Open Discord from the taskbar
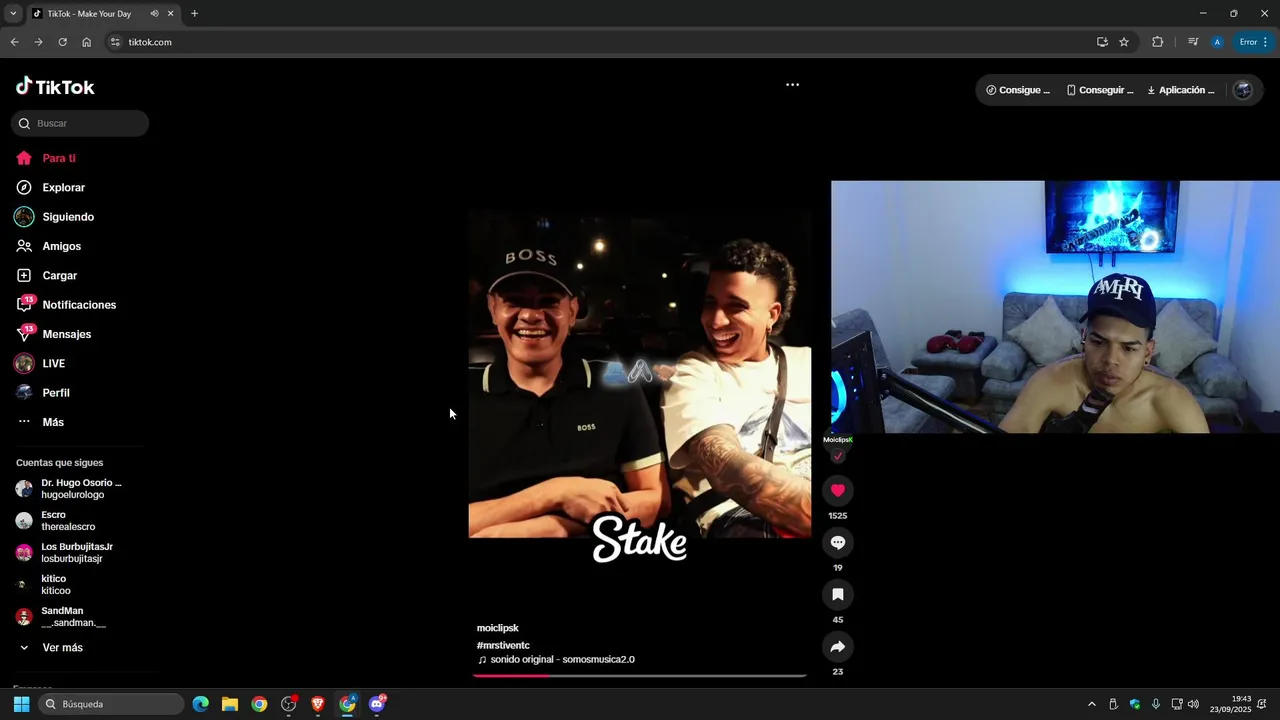The height and width of the screenshot is (720, 1280). point(377,704)
